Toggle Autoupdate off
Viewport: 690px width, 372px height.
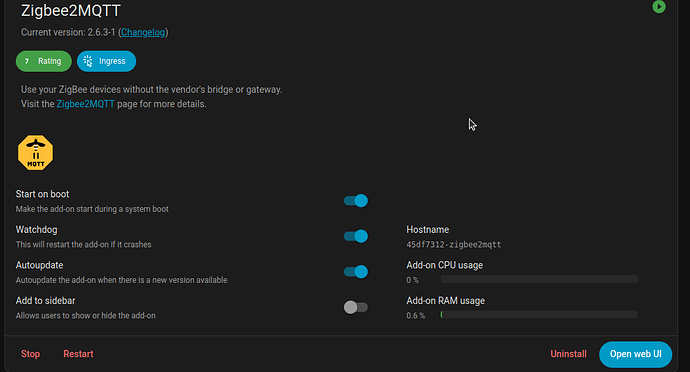[356, 272]
